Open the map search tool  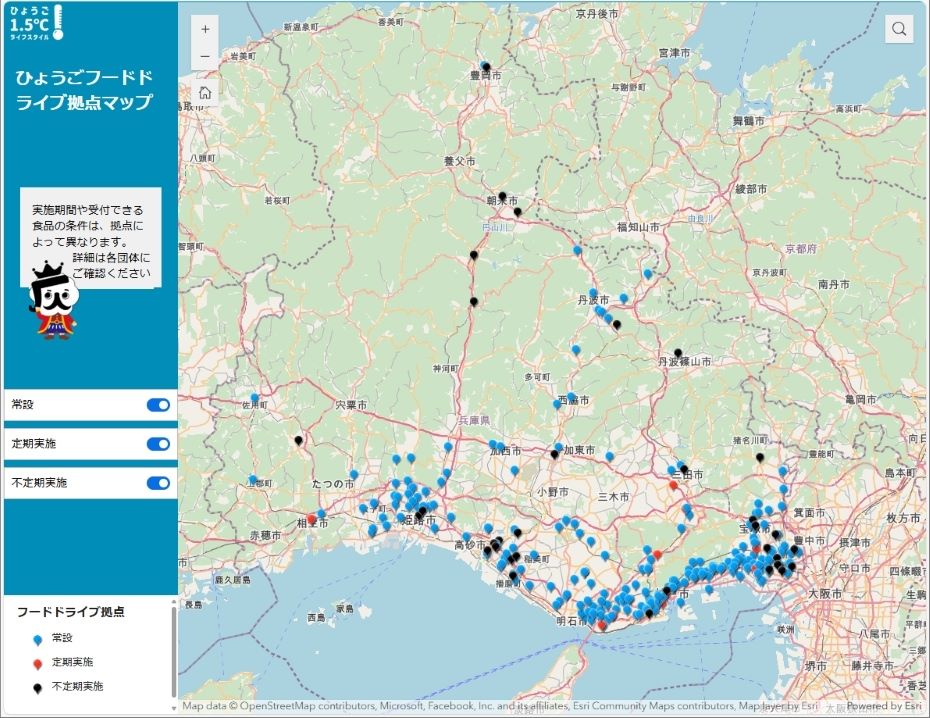pyautogui.click(x=899, y=29)
